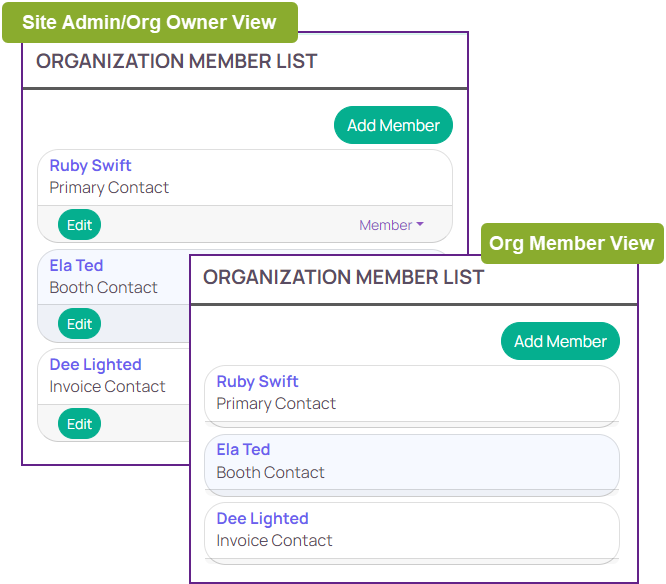The image size is (666, 584).
Task: Open Ela Ted link in Org Member view
Action: (x=243, y=449)
